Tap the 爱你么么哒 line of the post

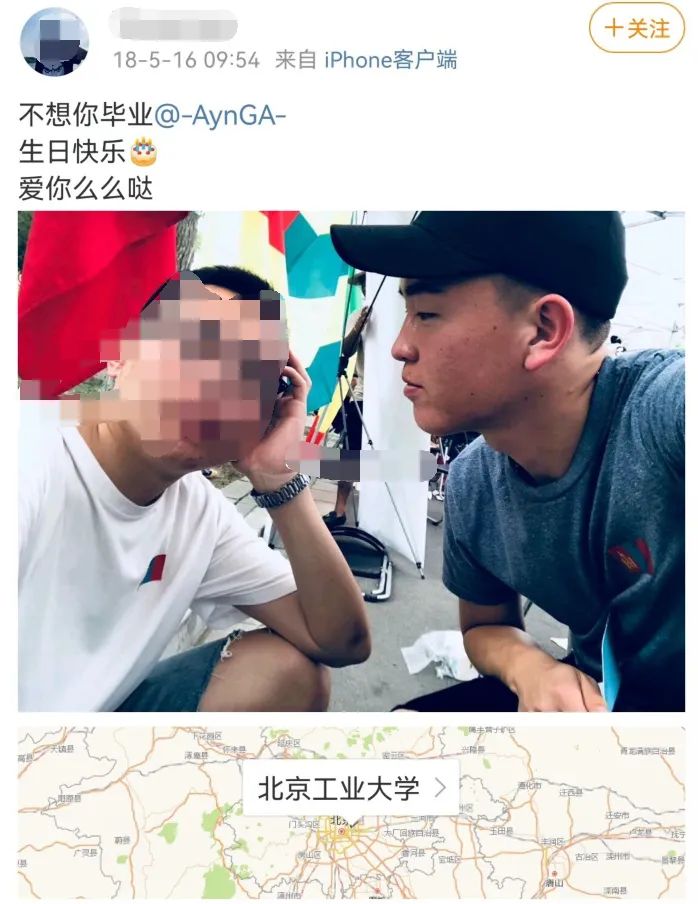pyautogui.click(x=86, y=189)
